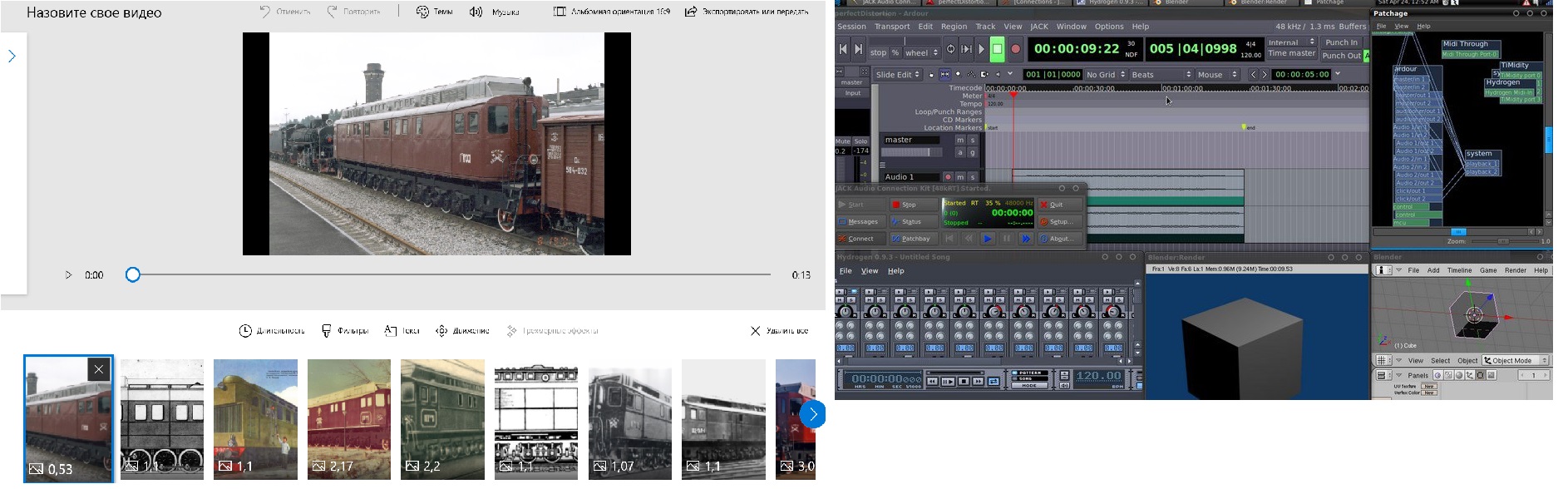The image size is (1568, 489).
Task: Open JACK Connect window
Action: tap(860, 239)
